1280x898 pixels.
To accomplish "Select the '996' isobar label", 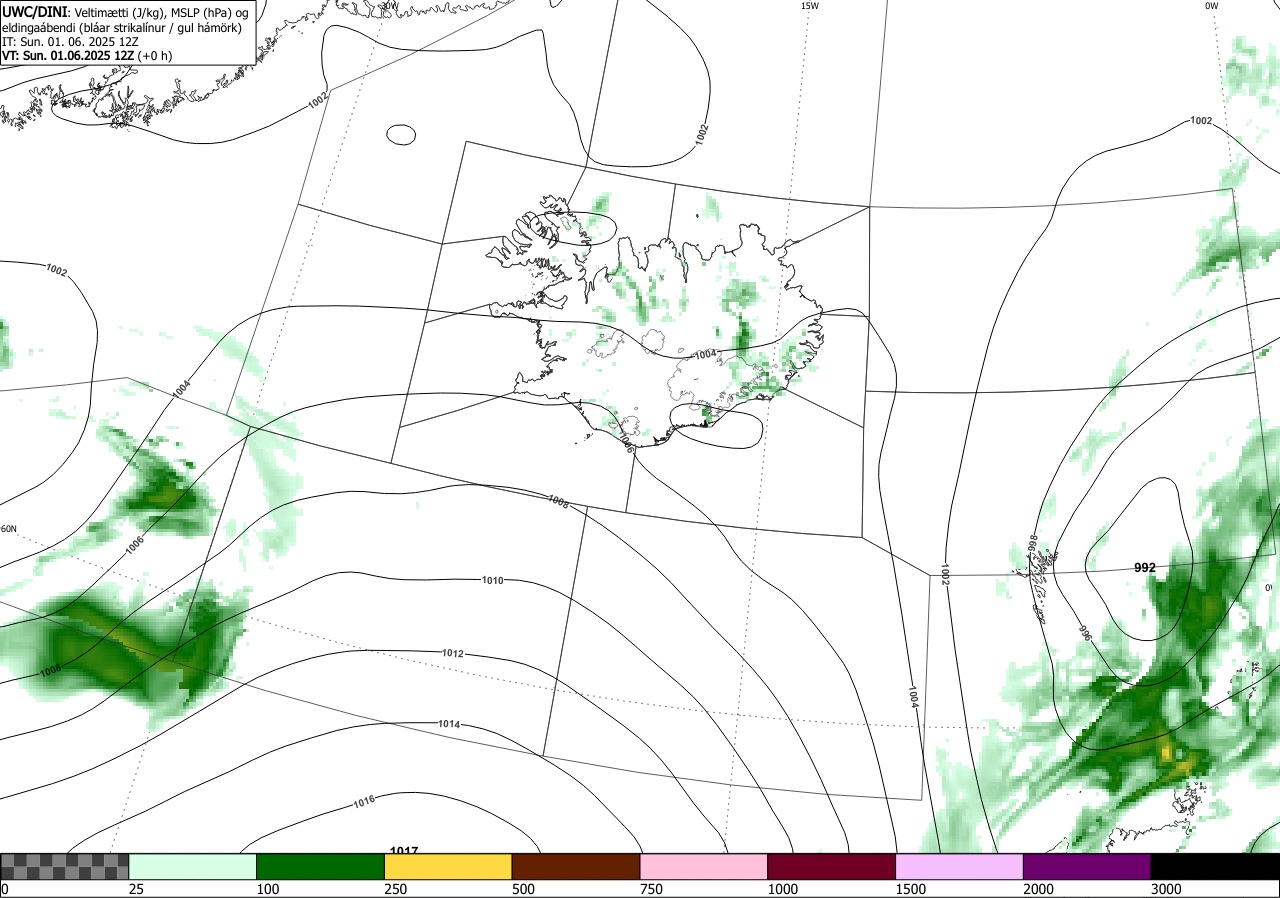I will pos(1086,632).
